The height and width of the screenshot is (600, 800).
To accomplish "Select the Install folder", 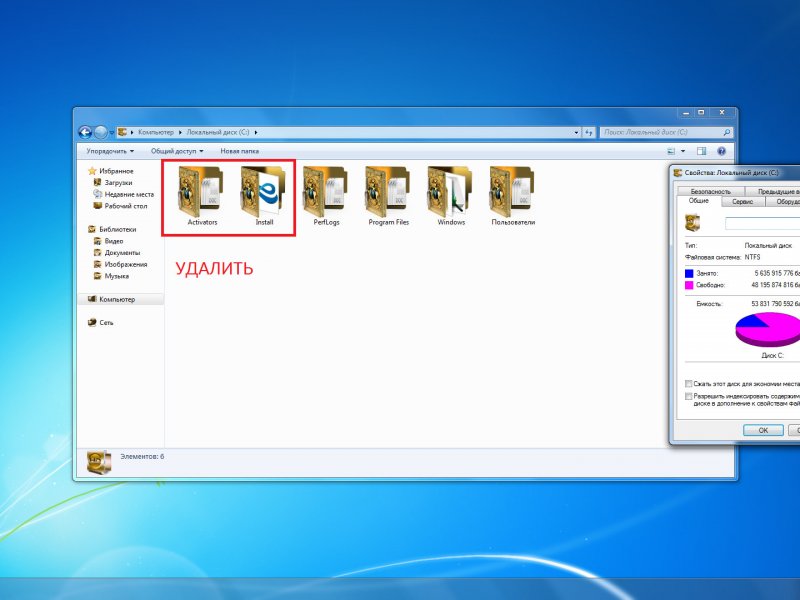I will pos(264,196).
